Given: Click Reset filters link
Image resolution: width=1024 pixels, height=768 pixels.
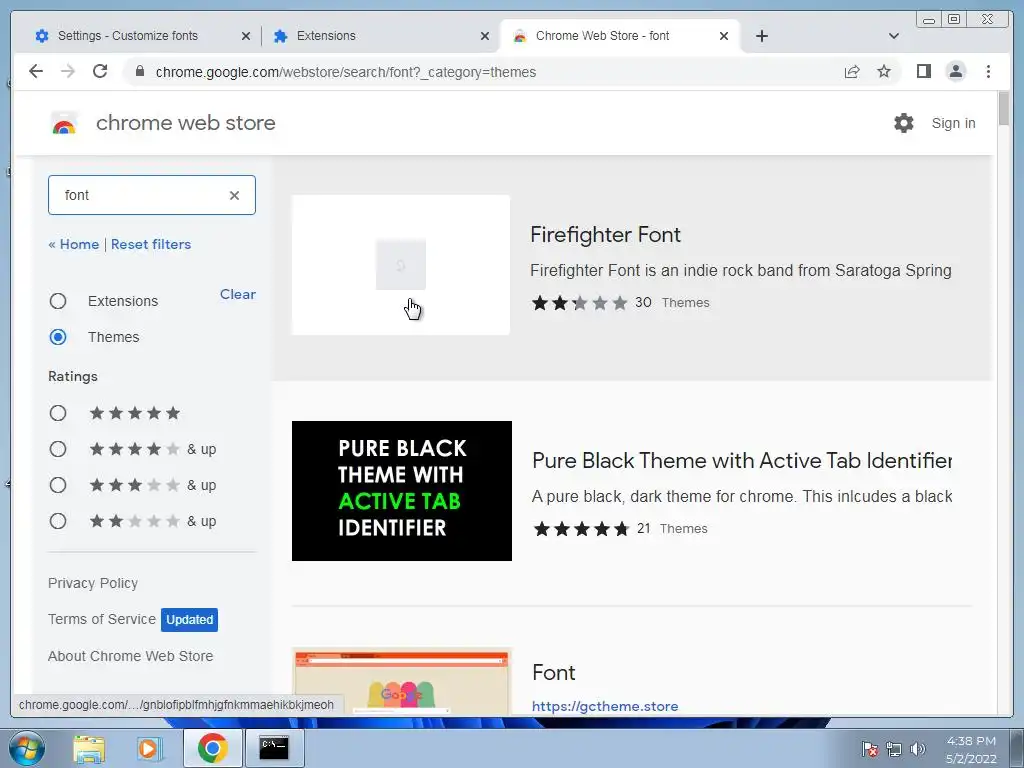Looking at the screenshot, I should (x=151, y=244).
